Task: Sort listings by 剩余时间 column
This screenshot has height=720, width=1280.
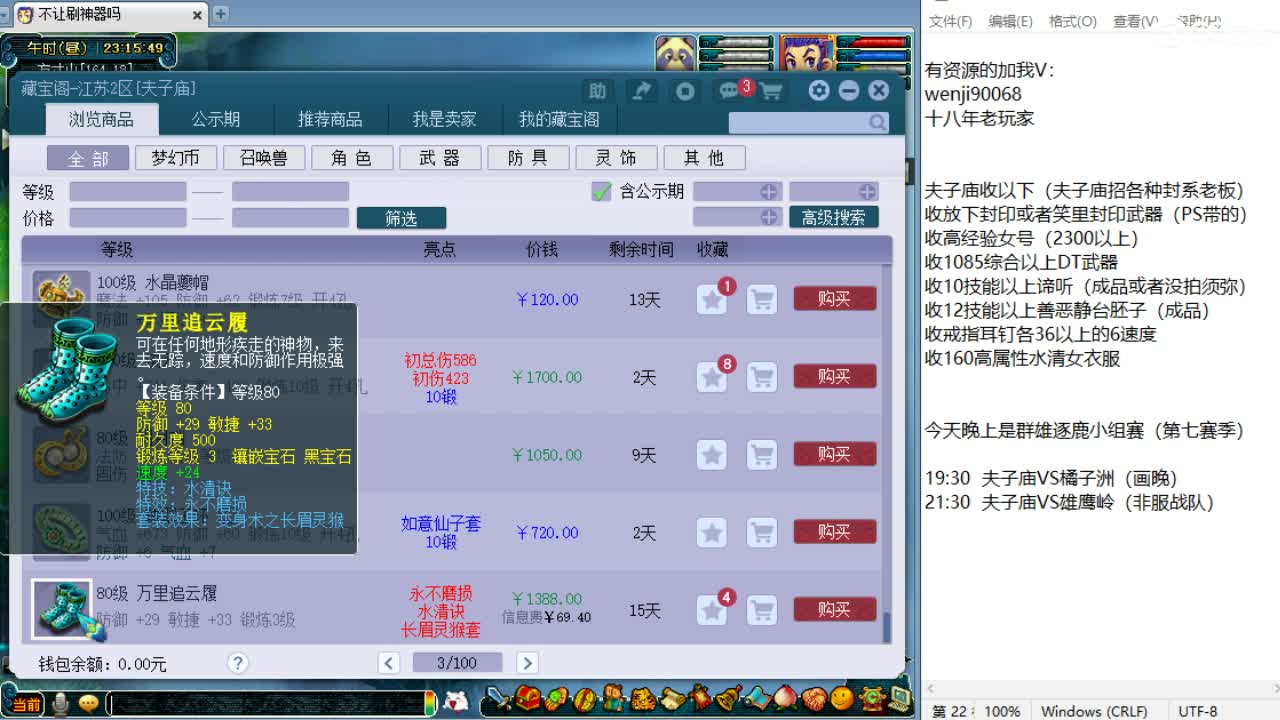Action: point(641,249)
